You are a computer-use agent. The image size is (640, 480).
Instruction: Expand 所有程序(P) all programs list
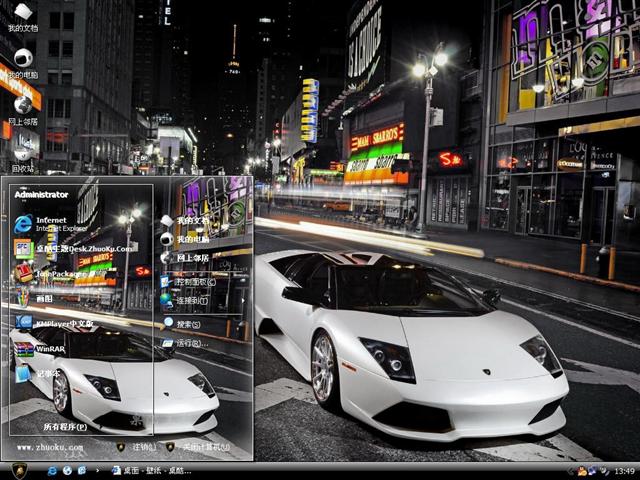(x=65, y=427)
